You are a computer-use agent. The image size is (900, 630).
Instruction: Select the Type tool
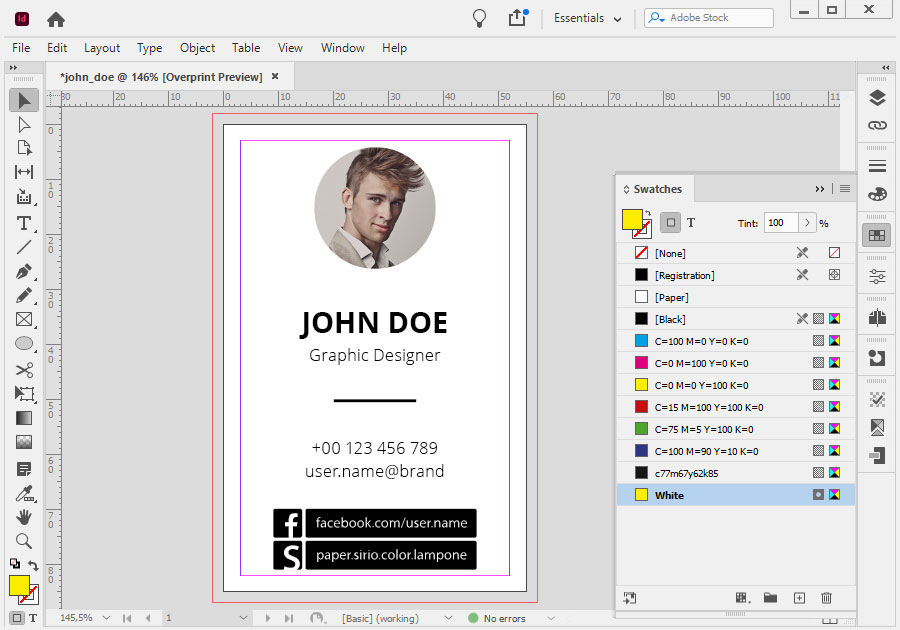pos(24,223)
